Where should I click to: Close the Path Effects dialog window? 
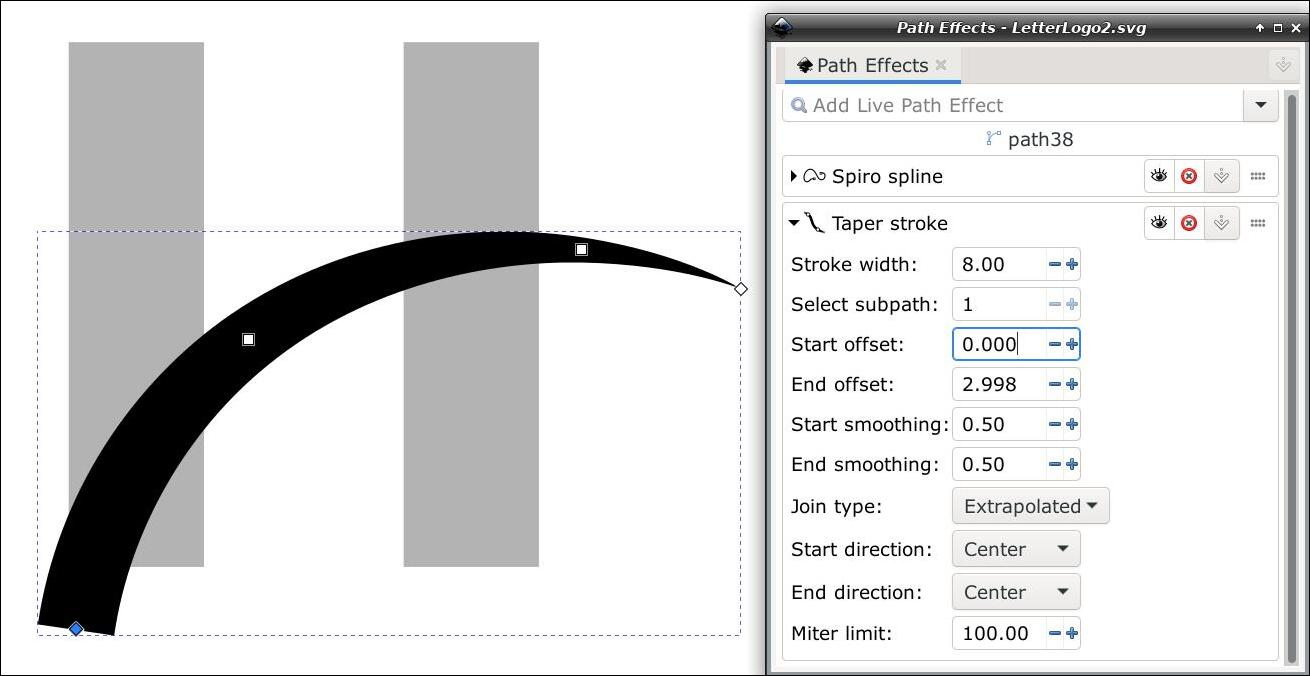(x=1294, y=28)
